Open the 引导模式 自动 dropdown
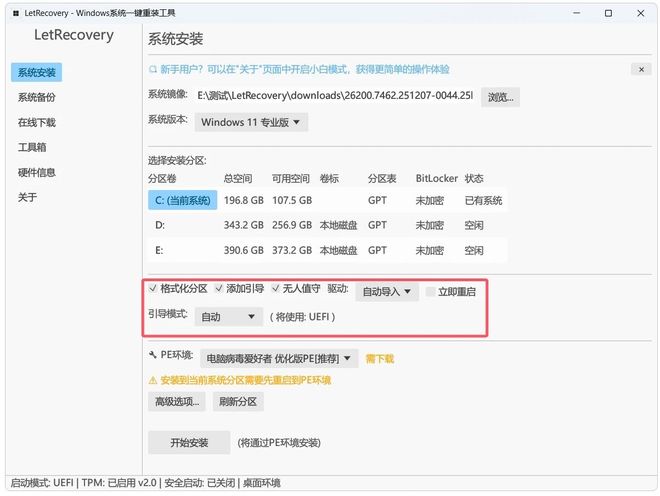This screenshot has height=496, width=660. [229, 317]
